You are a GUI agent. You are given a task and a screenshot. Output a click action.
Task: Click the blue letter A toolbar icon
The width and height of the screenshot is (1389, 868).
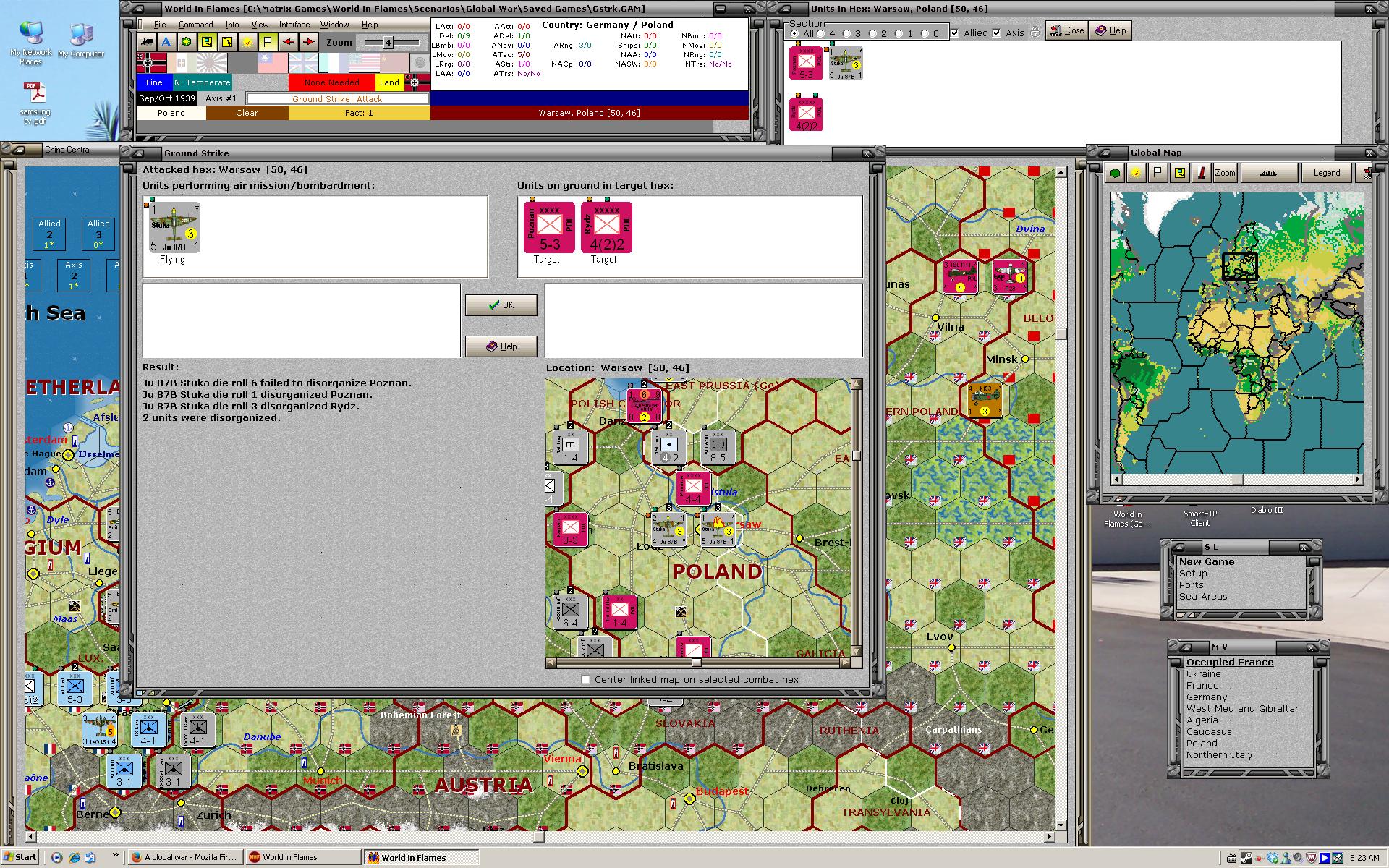pos(166,42)
